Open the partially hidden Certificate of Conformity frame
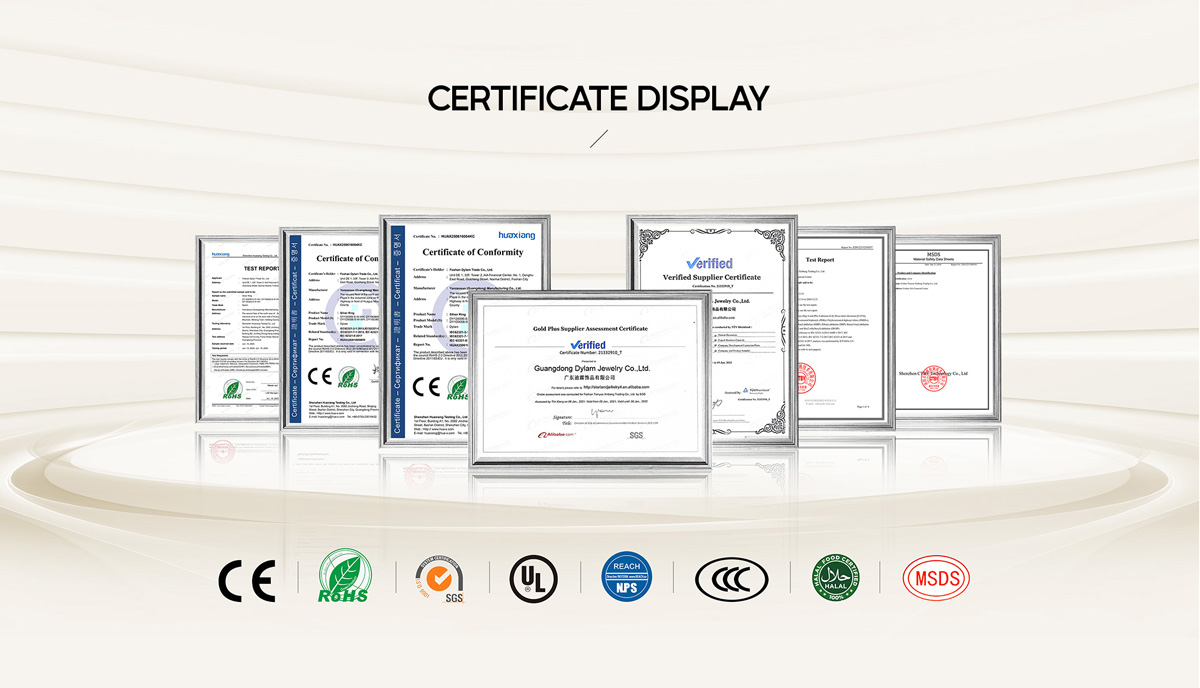This screenshot has height=688, width=1200. pyautogui.click(x=329, y=328)
